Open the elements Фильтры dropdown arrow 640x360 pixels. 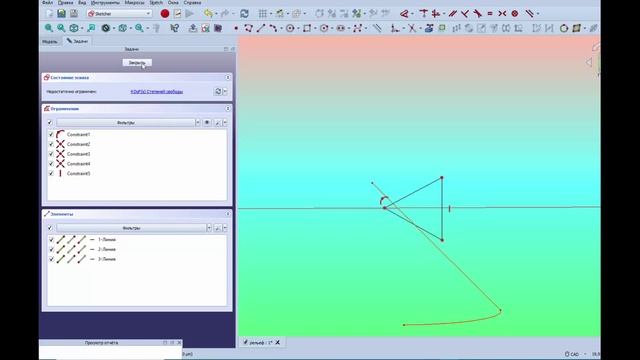pyautogui.click(x=209, y=228)
